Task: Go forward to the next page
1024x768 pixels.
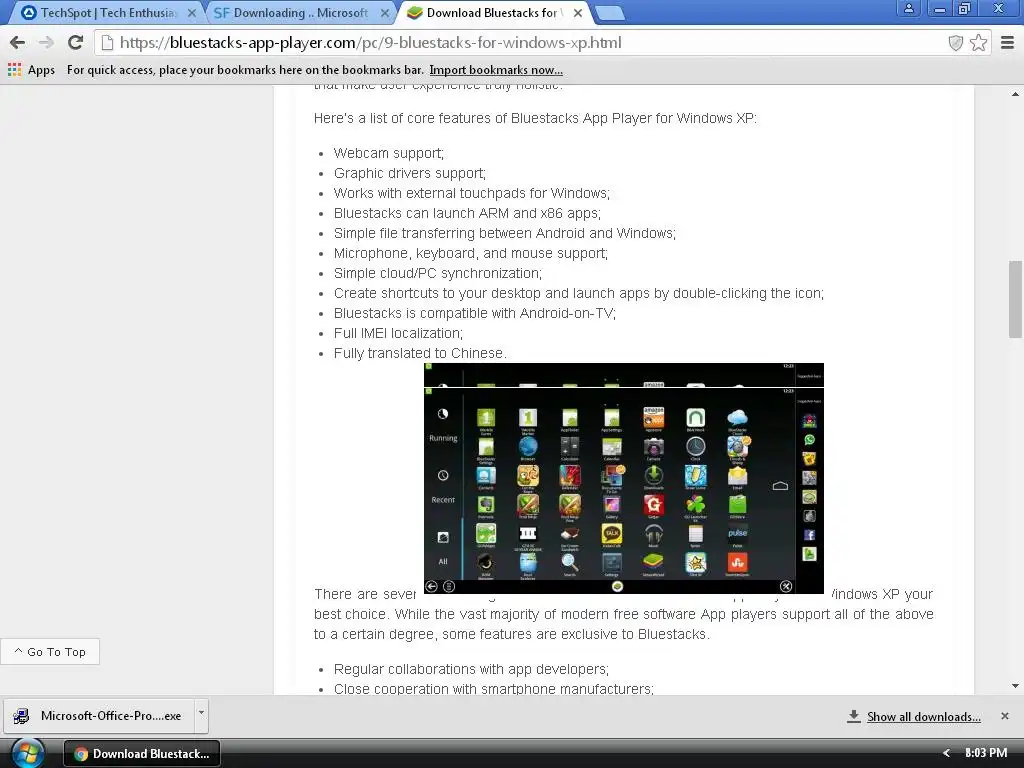Action: pos(46,43)
